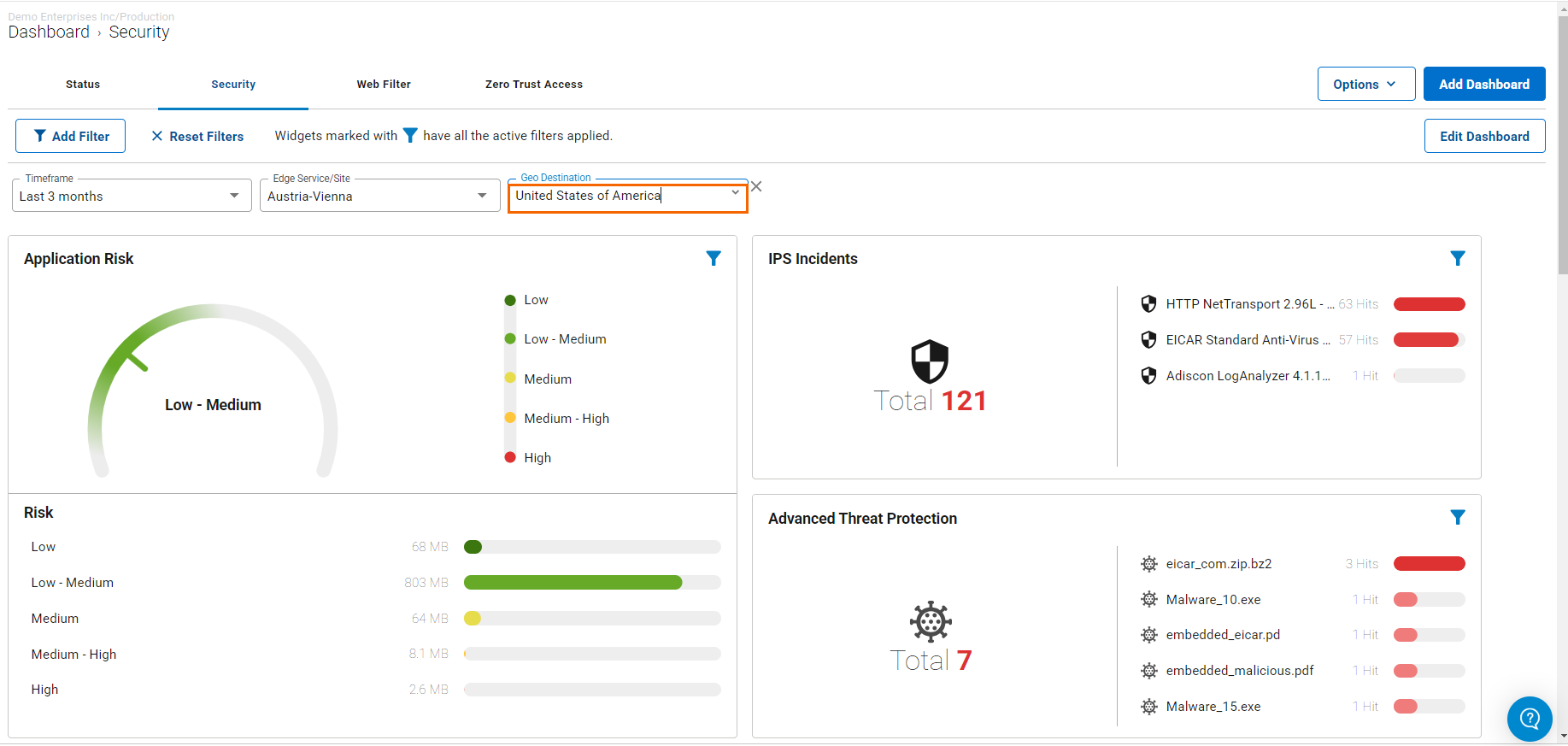Click the yellow Medium legend dot
Screen dimensions: 1568x746
coord(510,378)
